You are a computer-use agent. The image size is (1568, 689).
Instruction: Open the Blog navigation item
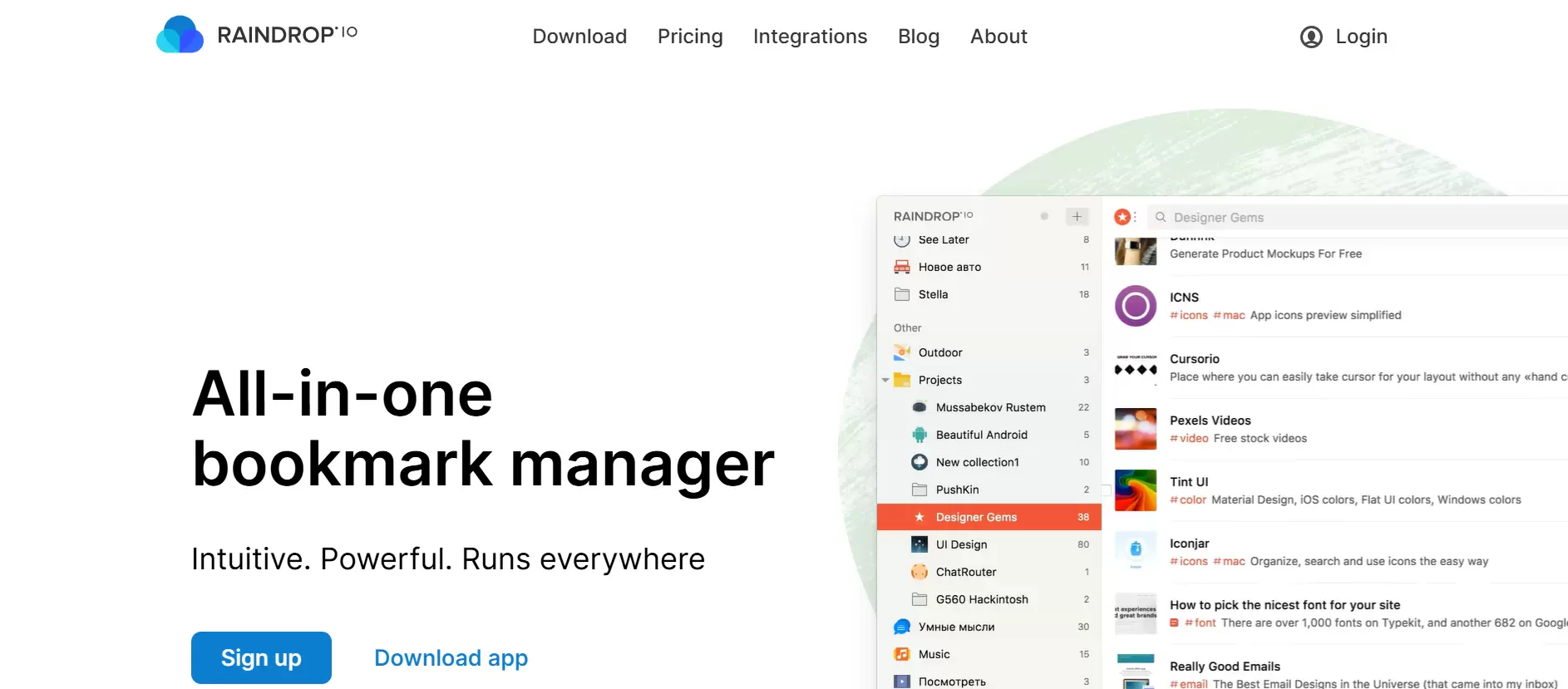(x=918, y=37)
